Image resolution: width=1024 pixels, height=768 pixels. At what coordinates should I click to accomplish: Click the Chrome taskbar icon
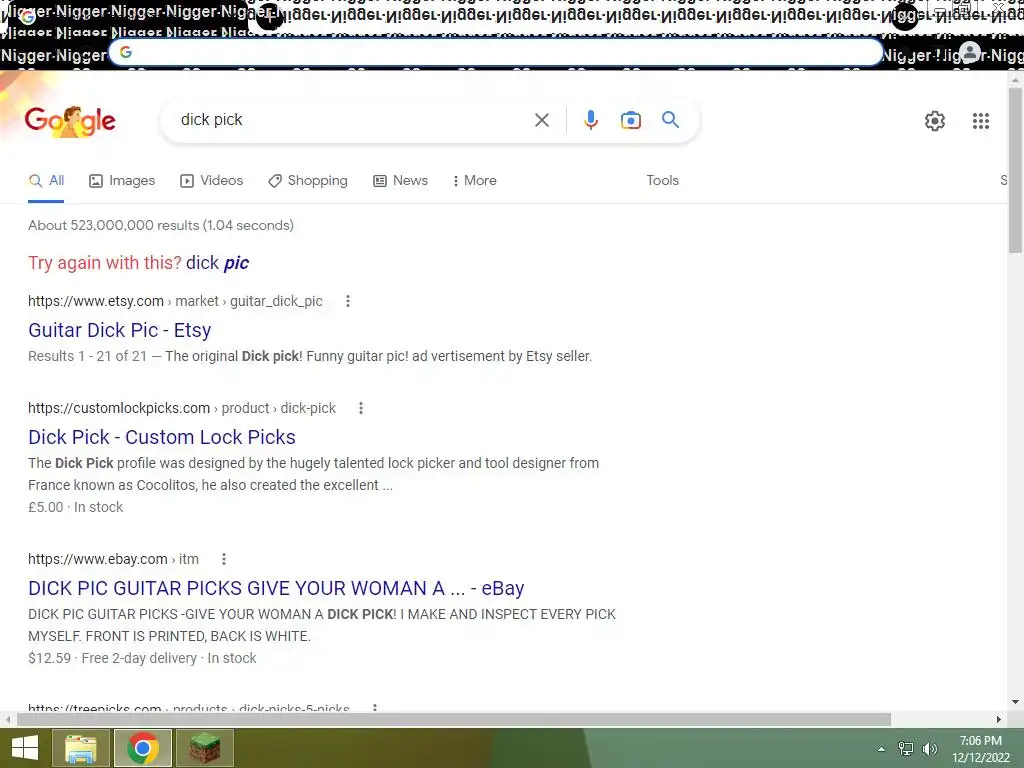142,748
